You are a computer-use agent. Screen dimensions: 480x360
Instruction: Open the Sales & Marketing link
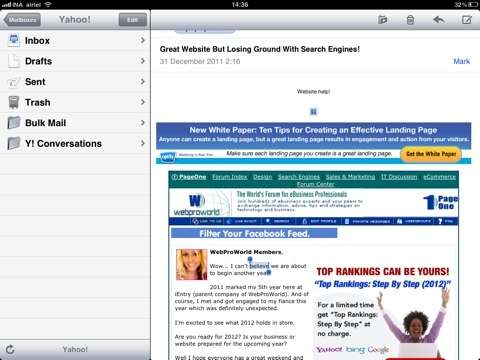(350, 177)
